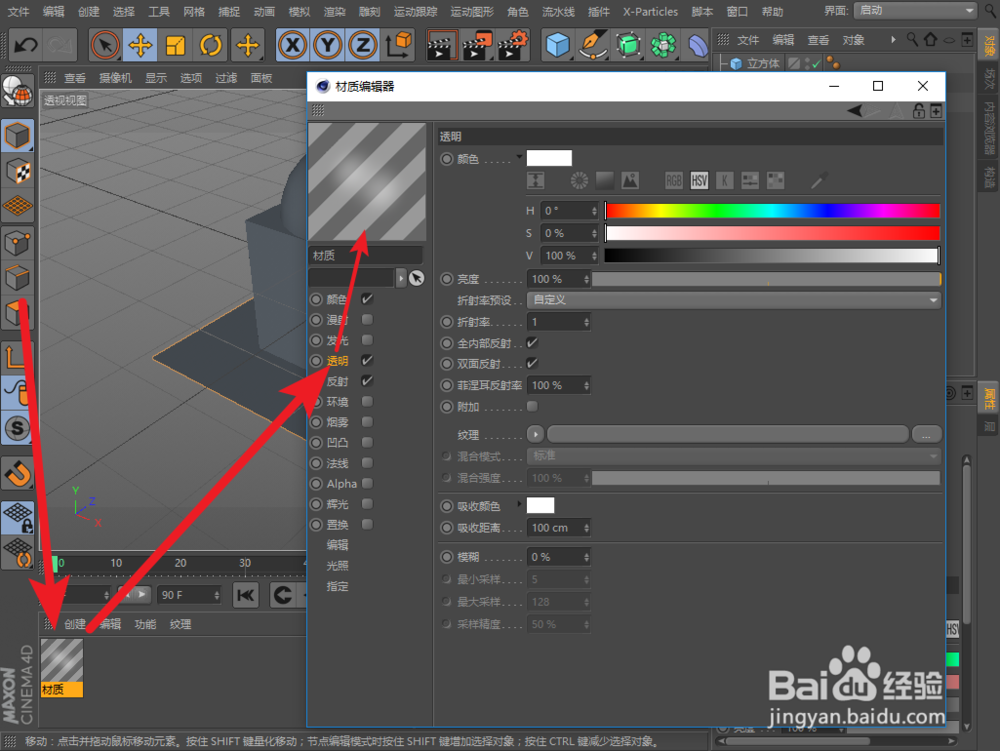
Task: Adjust the 折射率 value stepper
Action: (x=586, y=322)
